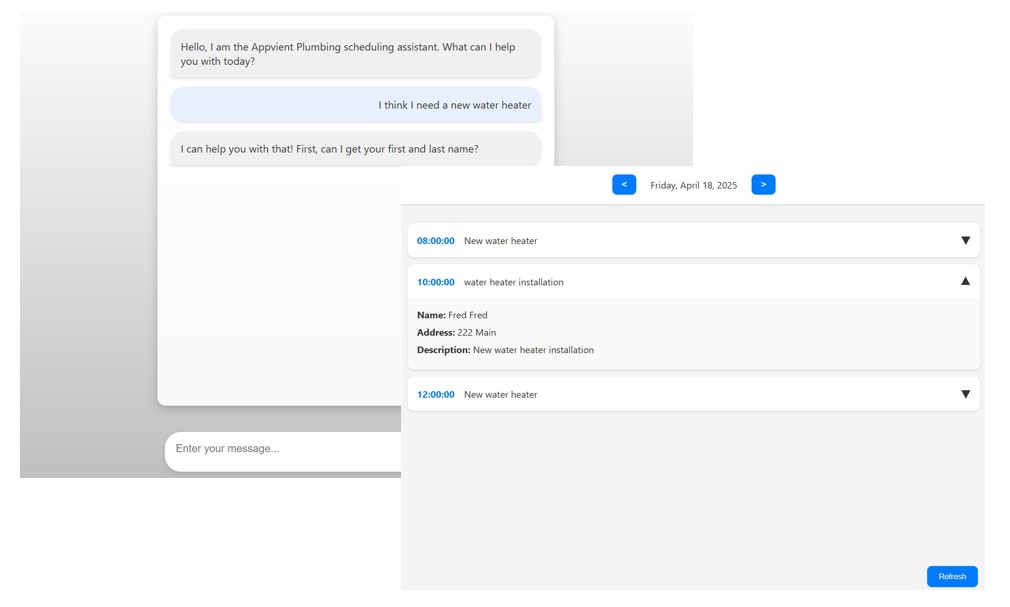This screenshot has height=607, width=1010.
Task: Click the Name: Fred Fred detail line
Action: tap(452, 314)
